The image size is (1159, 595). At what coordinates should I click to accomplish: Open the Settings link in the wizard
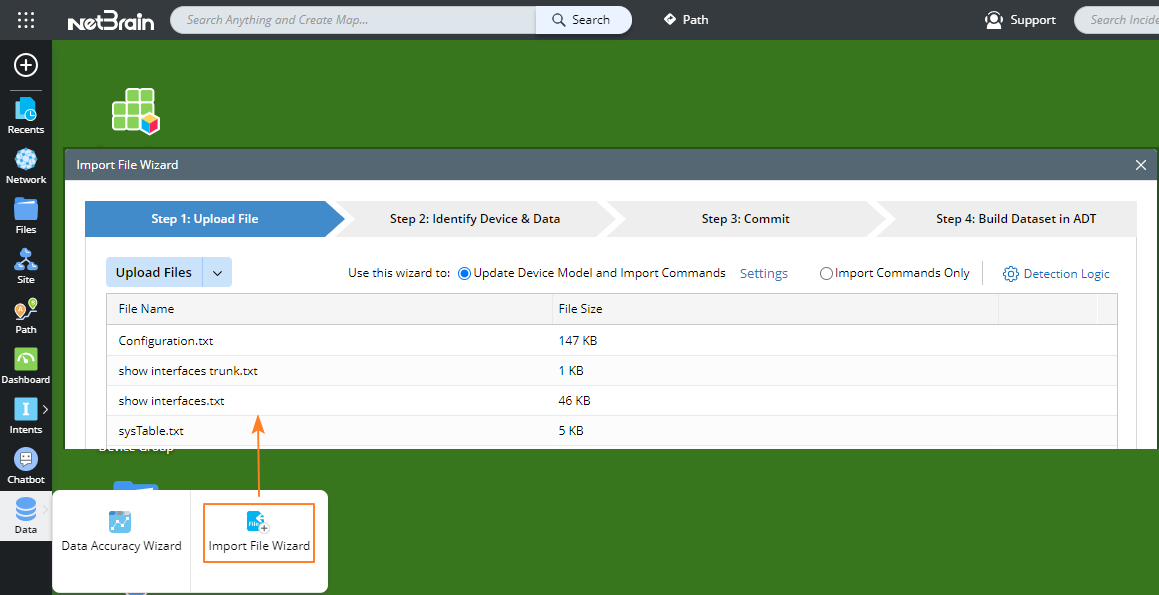[763, 273]
